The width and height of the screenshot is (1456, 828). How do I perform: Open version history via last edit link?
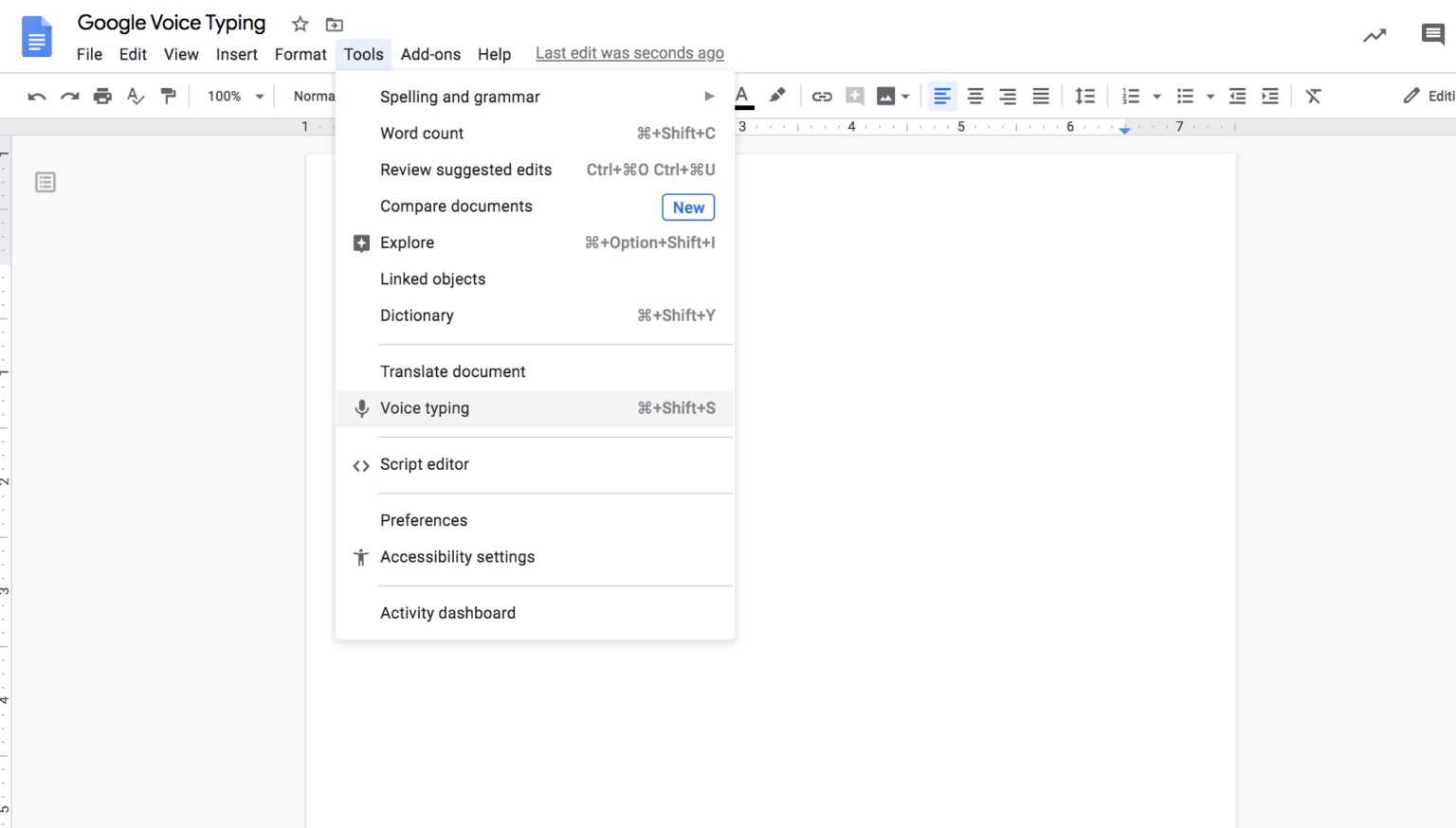pyautogui.click(x=628, y=52)
